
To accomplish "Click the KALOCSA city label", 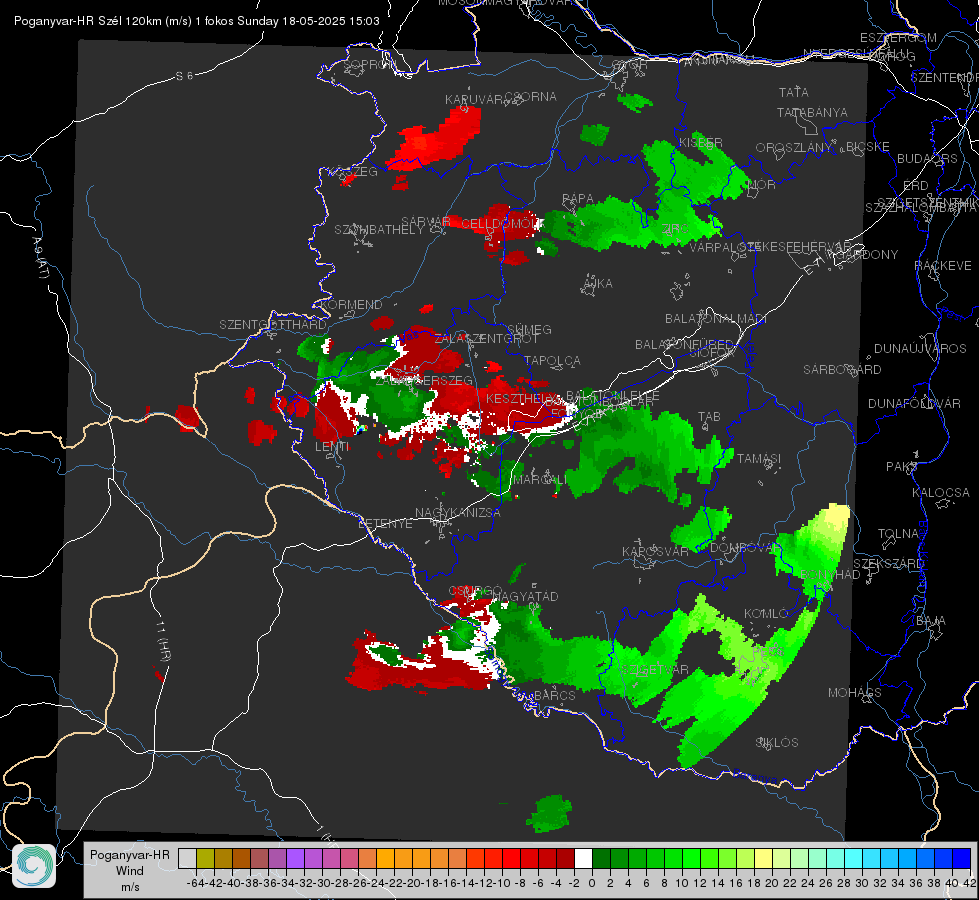I will (x=940, y=493).
